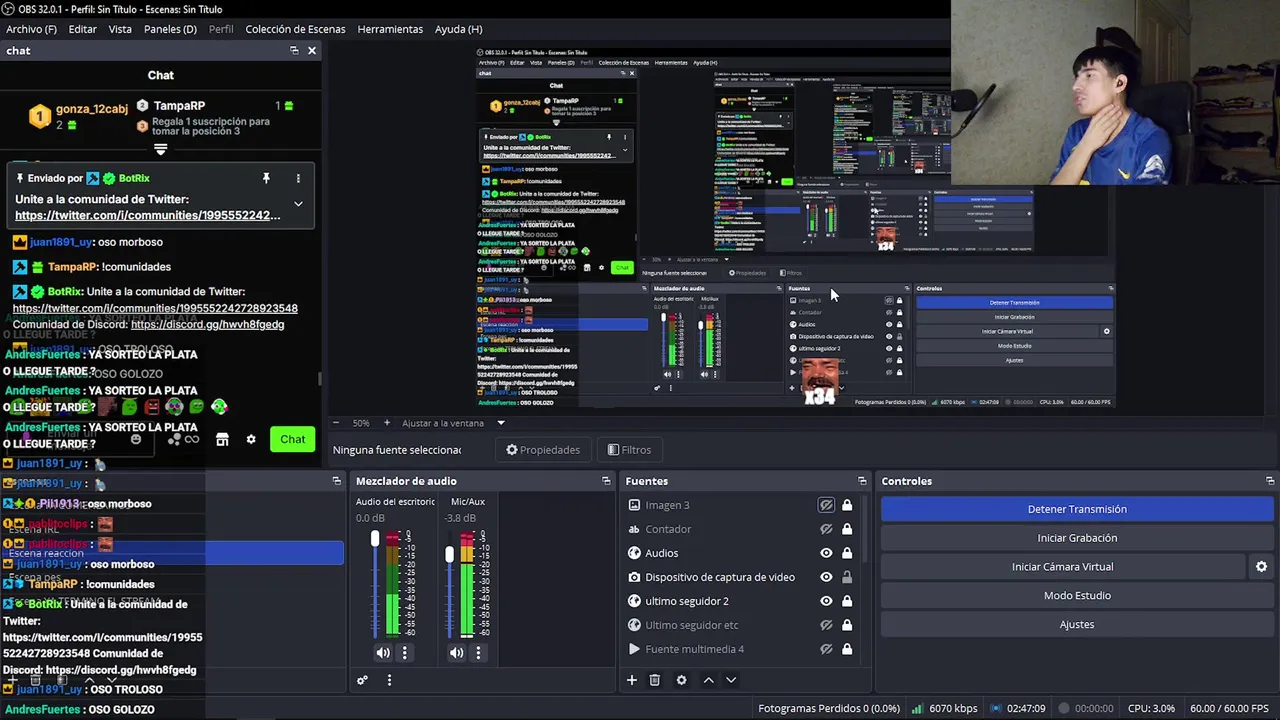The image size is (1280, 720).
Task: Hide Dispositivo de captura de video source
Action: (x=826, y=577)
